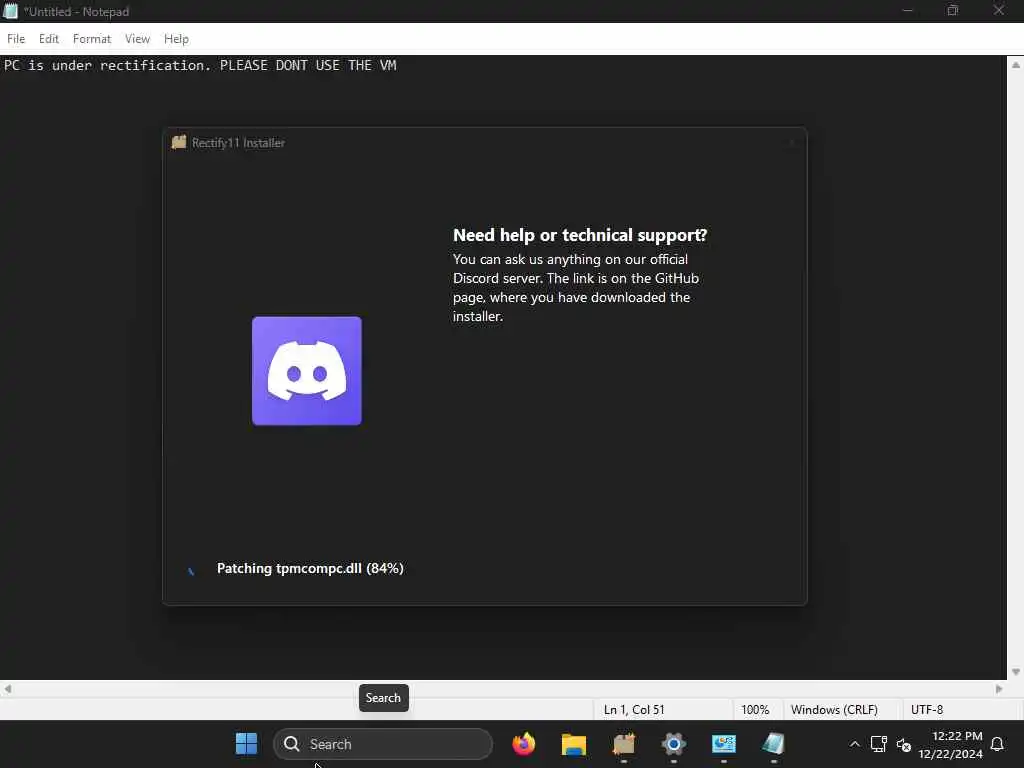Click the 100% zoom status bar entry
Screen dimensions: 1024x768
pyautogui.click(x=755, y=709)
